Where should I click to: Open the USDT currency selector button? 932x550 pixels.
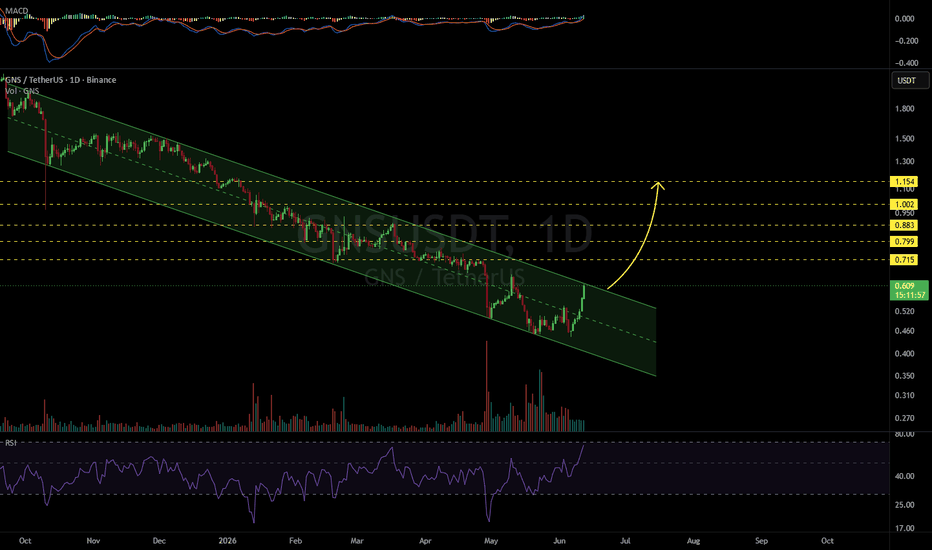point(909,80)
